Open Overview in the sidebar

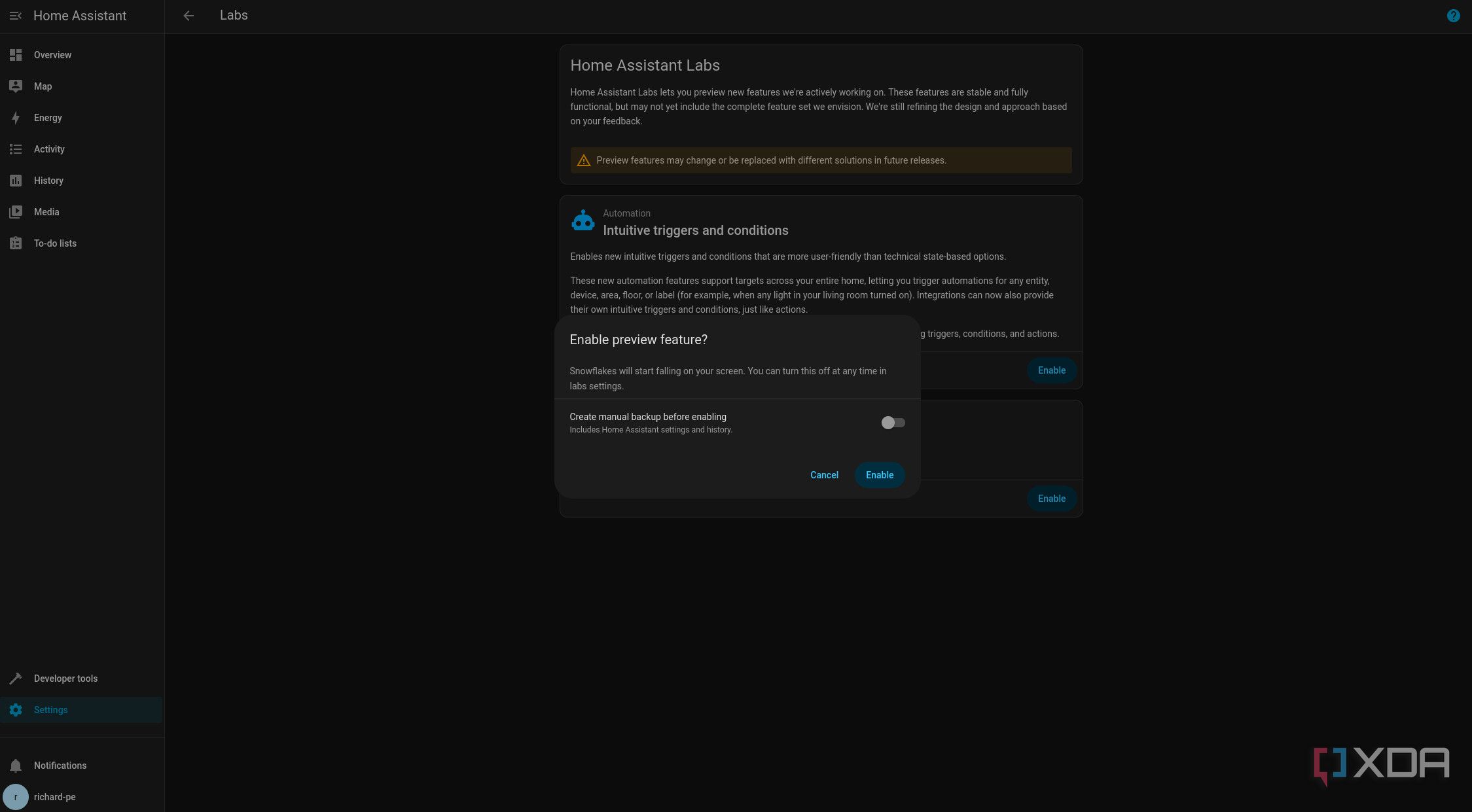pos(81,55)
